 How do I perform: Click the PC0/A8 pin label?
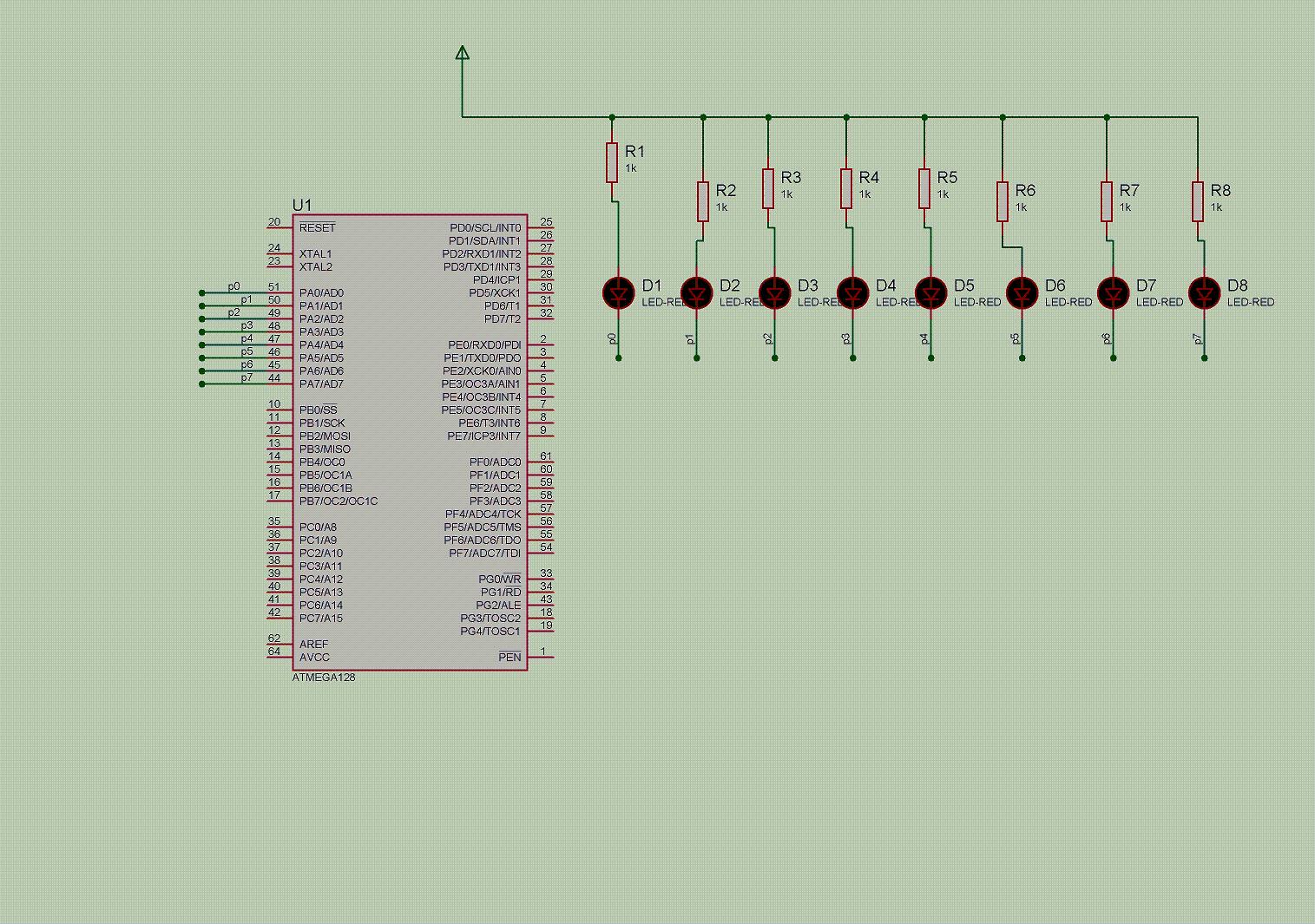point(318,528)
